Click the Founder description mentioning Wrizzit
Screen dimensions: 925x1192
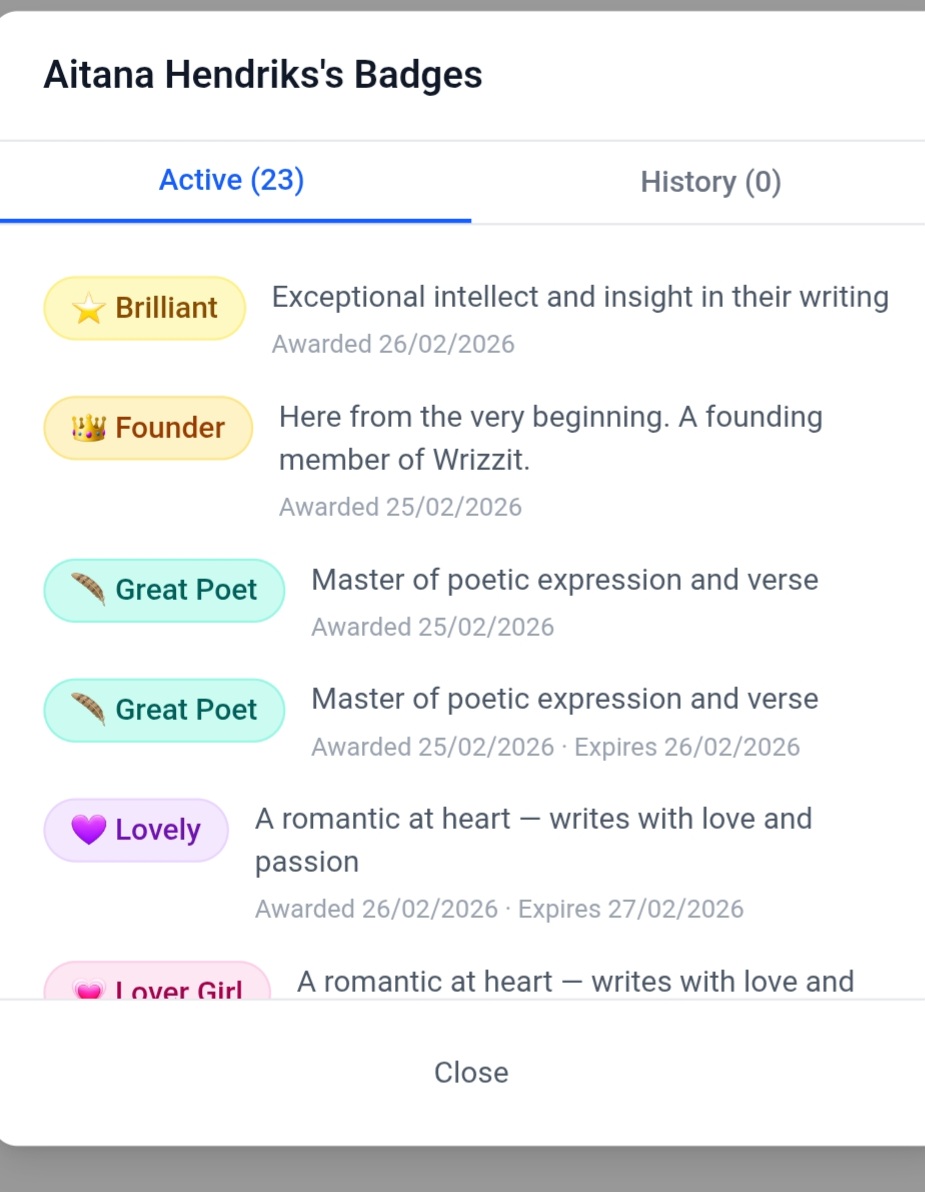[550, 438]
